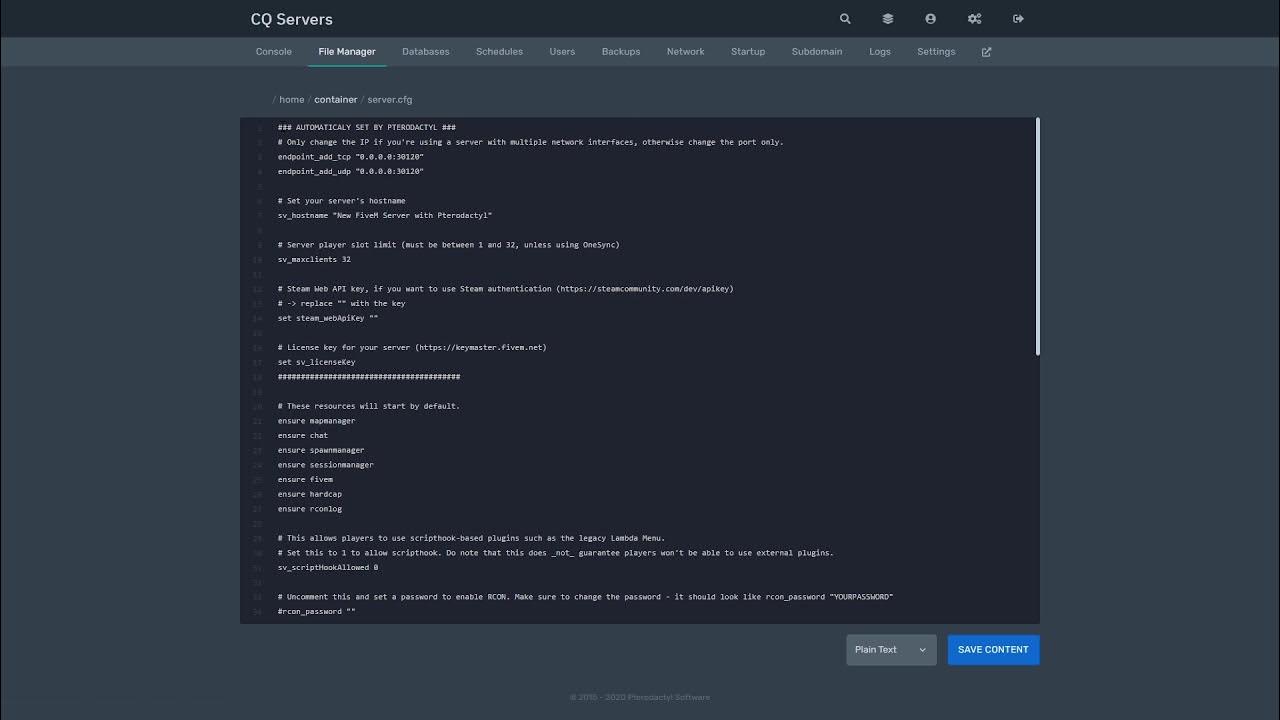Open the Settings tab
Image resolution: width=1280 pixels, height=720 pixels.
click(x=936, y=52)
